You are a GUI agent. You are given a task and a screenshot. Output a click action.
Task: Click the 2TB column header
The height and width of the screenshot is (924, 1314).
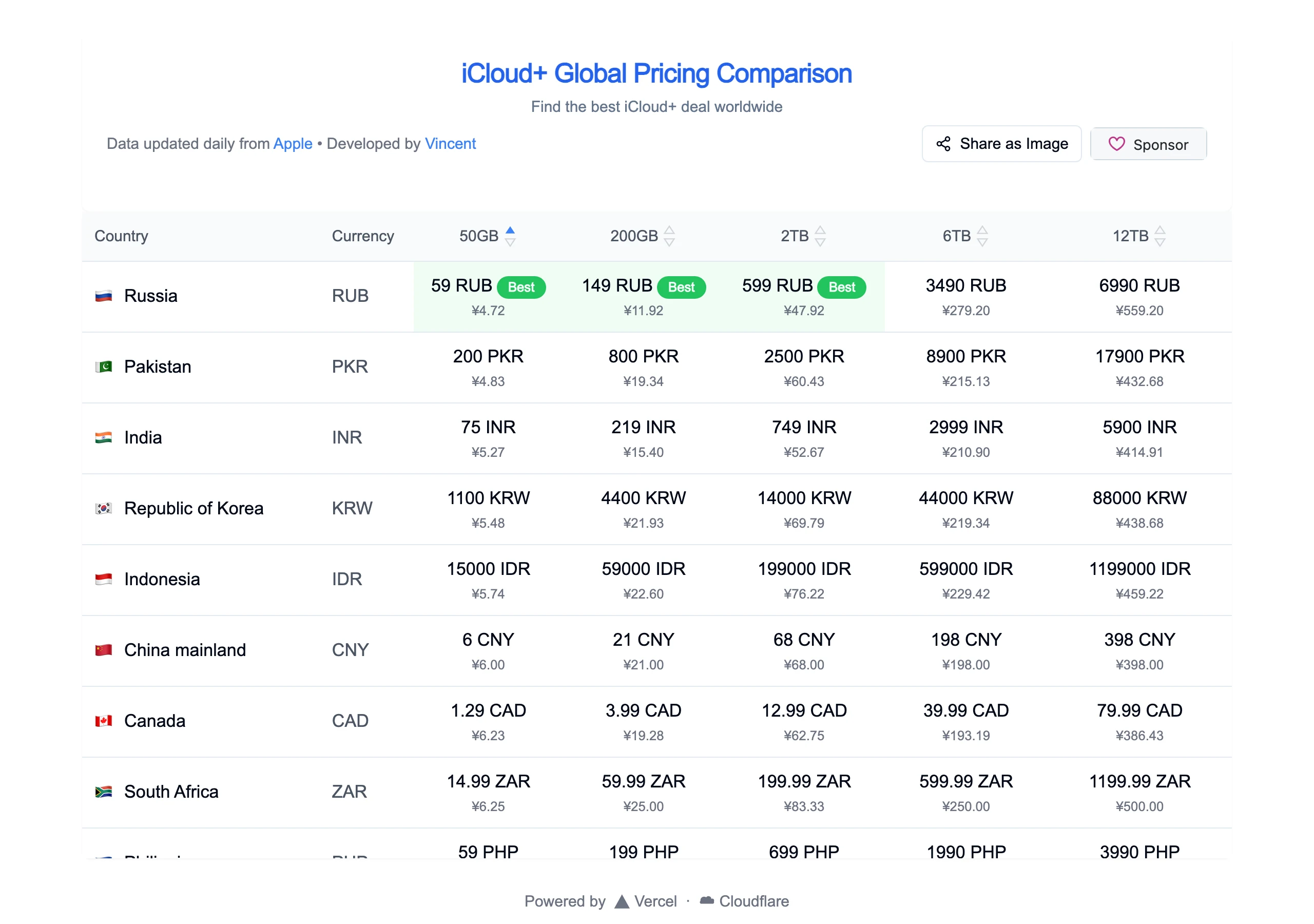pos(803,236)
